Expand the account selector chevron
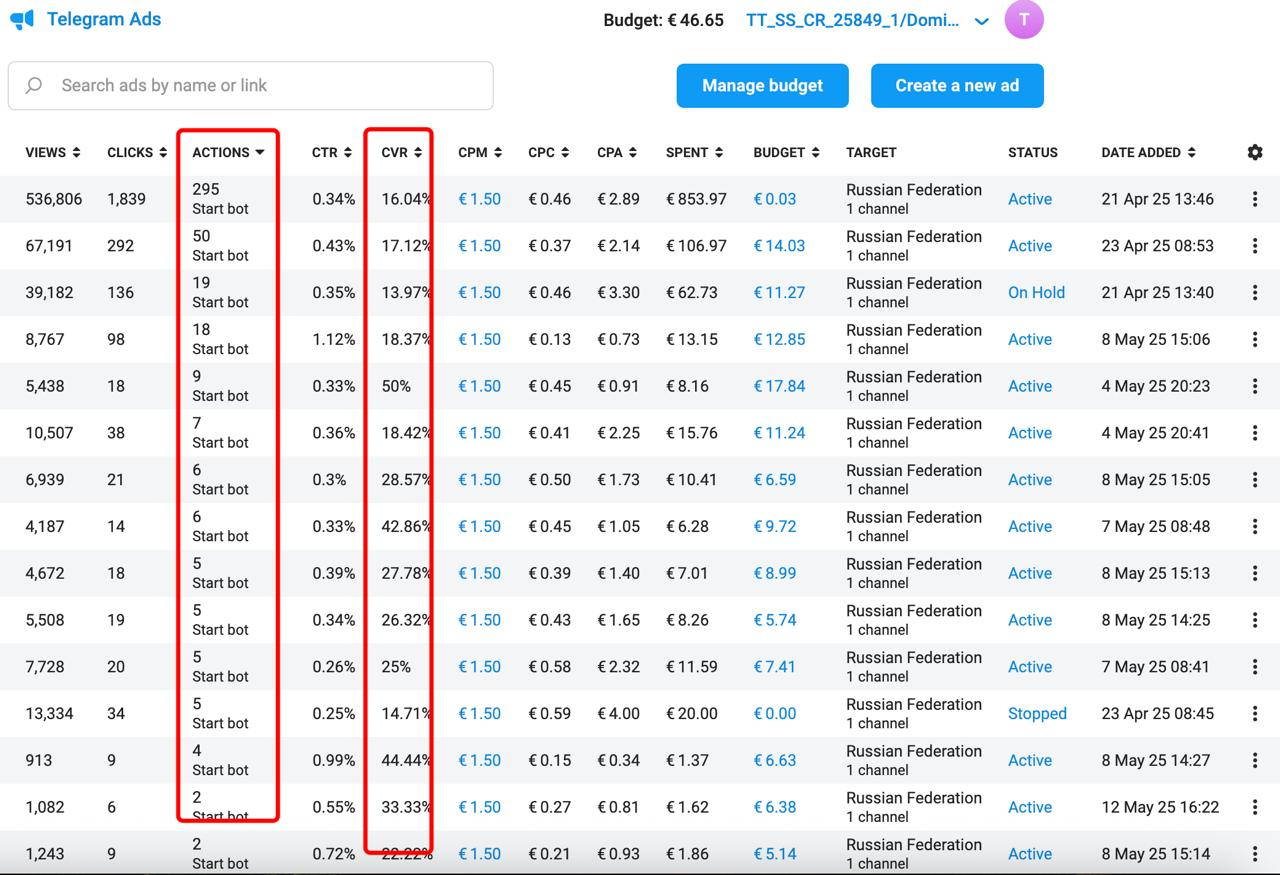1280x875 pixels. 982,21
